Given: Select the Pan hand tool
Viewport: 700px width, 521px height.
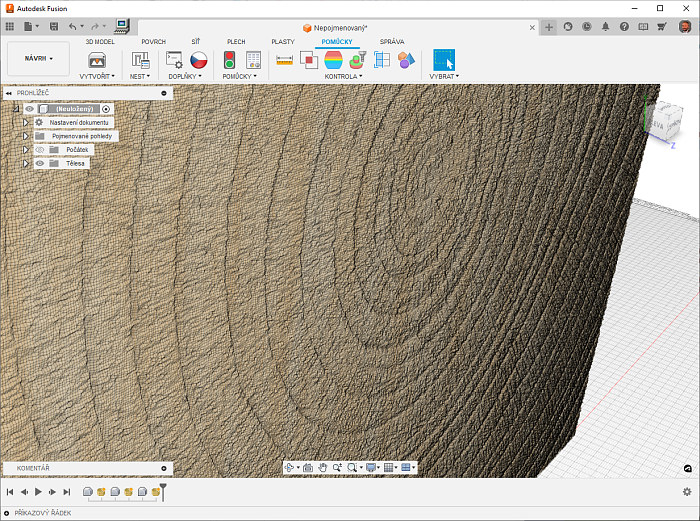Looking at the screenshot, I should (x=322, y=467).
